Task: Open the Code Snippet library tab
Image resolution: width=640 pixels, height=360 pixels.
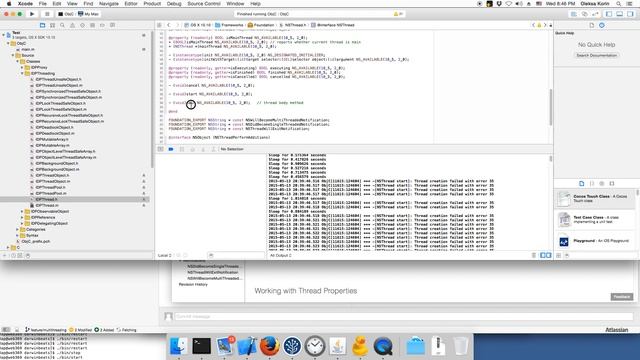Action: tap(592, 184)
